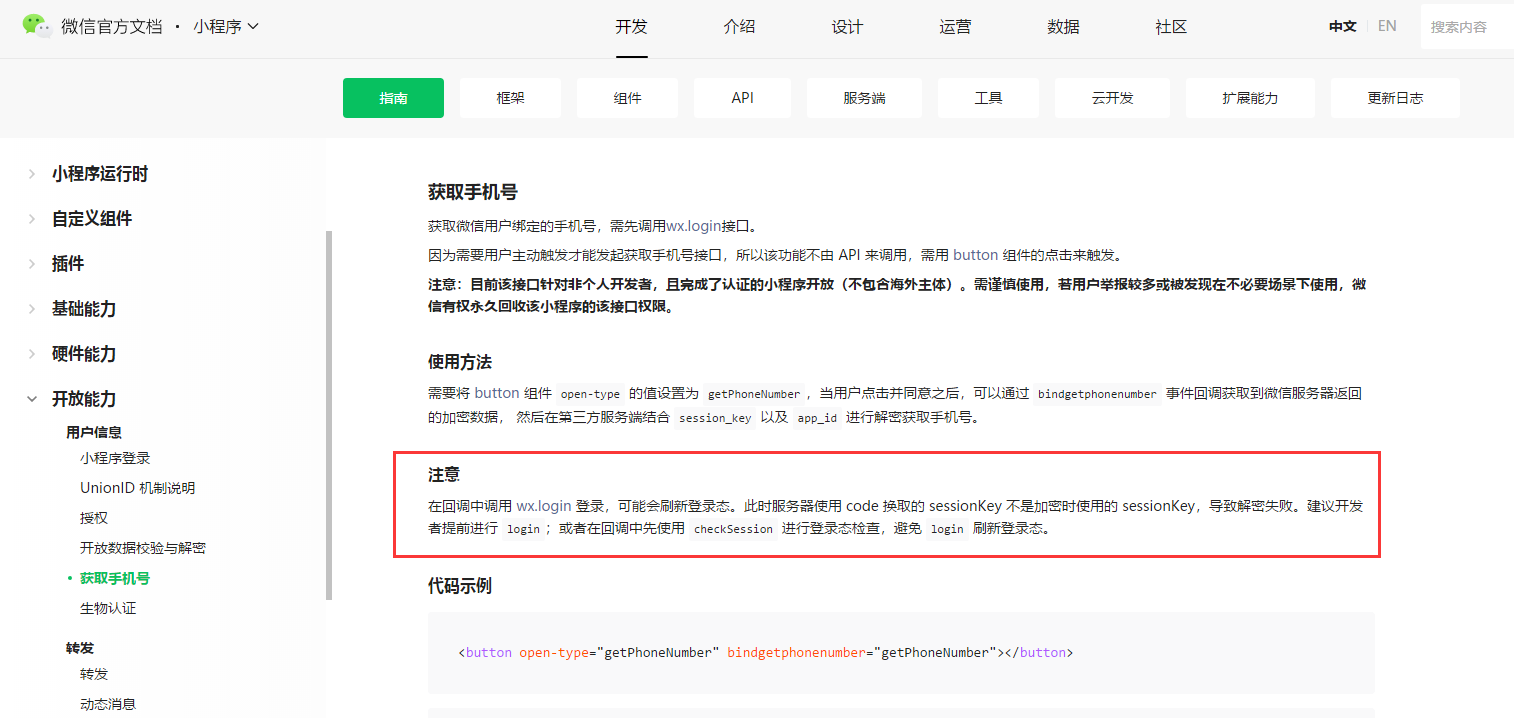Open the 数据 menu item

pos(1063,27)
